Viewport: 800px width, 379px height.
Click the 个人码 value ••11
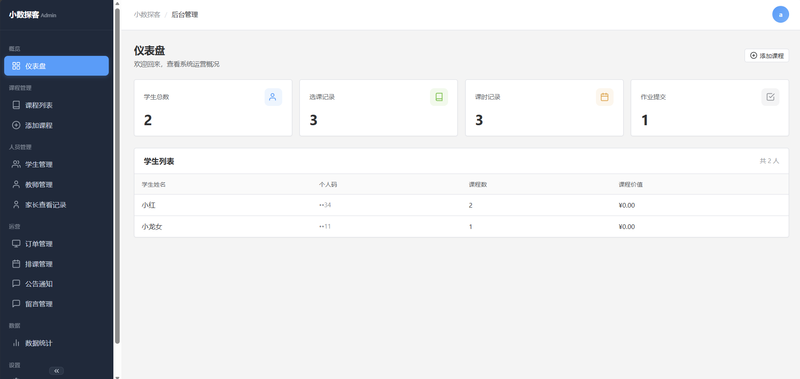coord(325,226)
